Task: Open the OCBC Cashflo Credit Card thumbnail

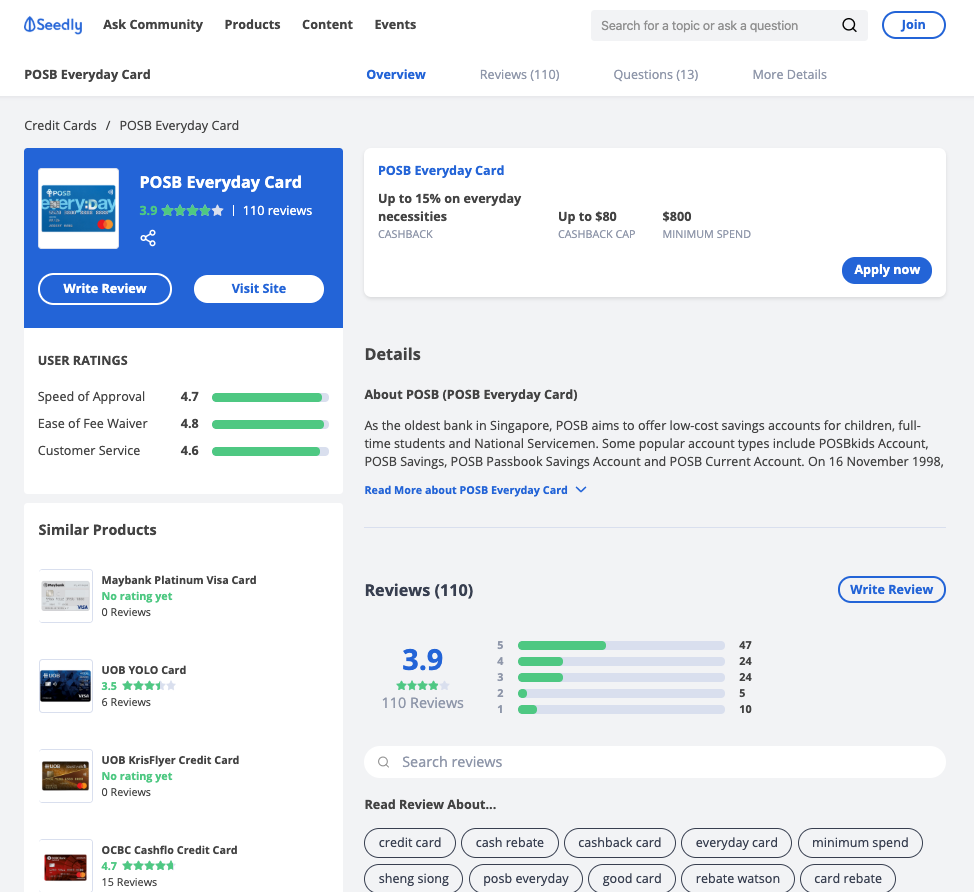Action: coord(66,867)
